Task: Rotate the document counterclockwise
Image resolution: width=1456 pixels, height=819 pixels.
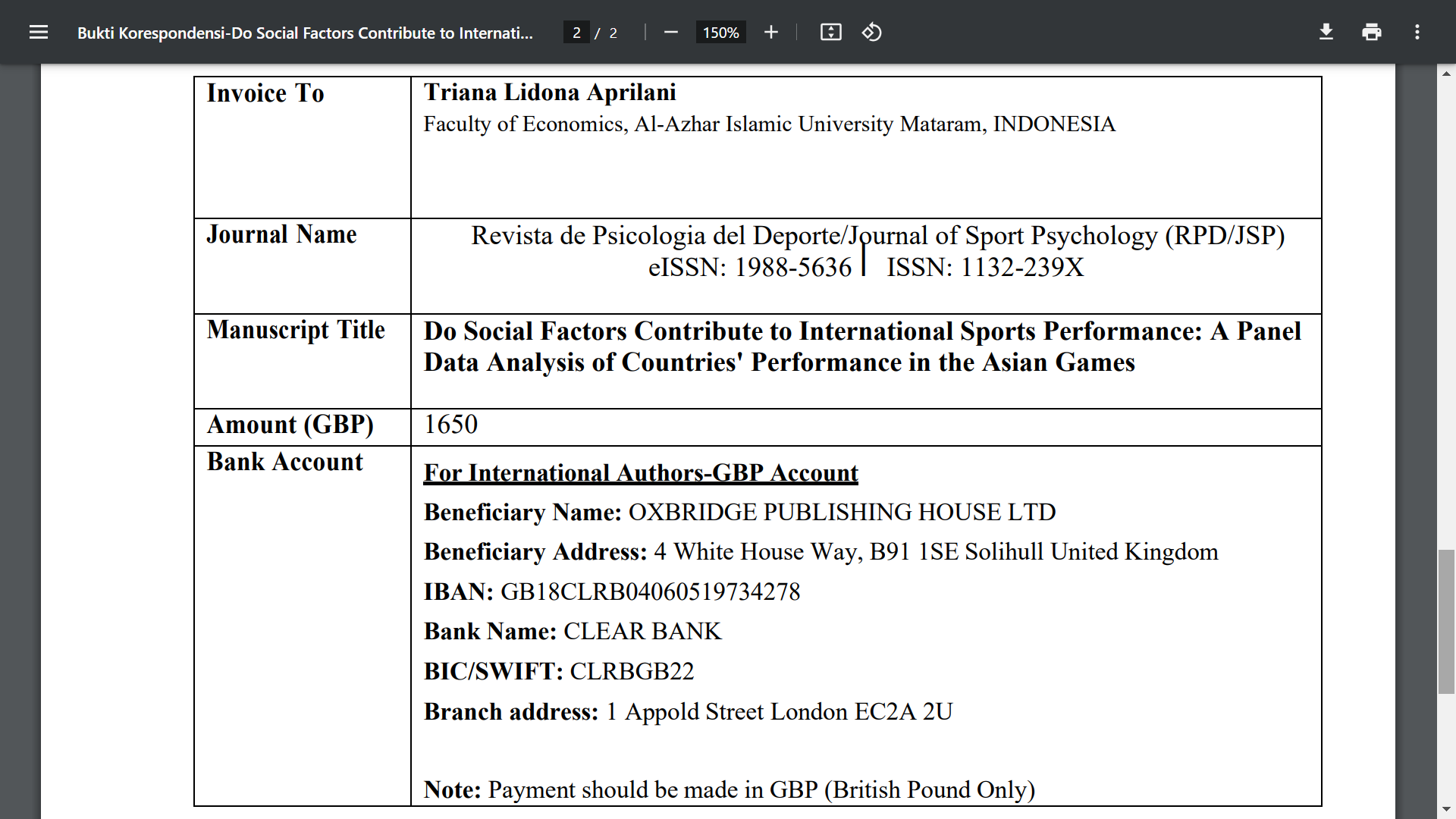Action: [871, 33]
